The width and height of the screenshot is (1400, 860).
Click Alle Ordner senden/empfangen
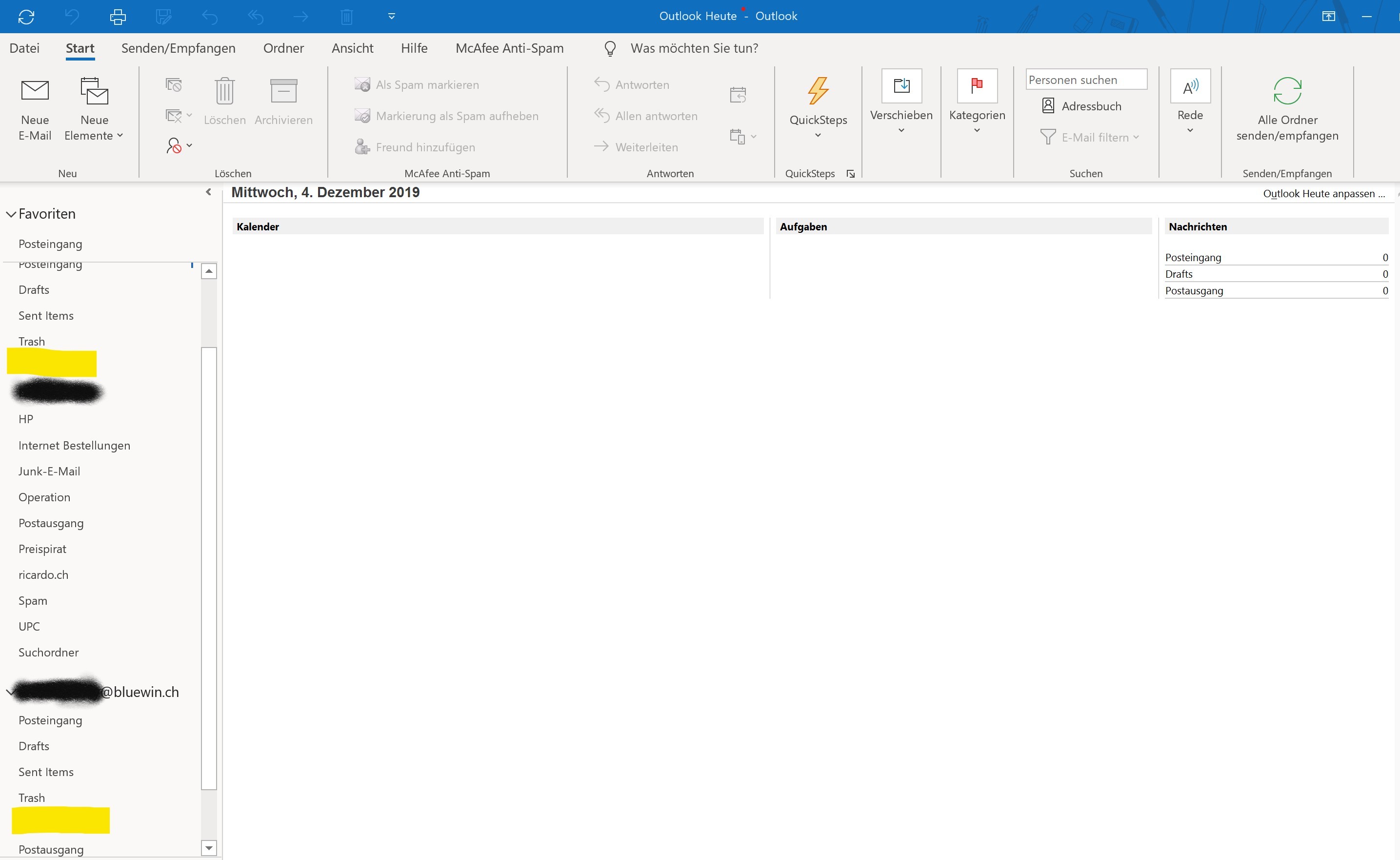[x=1287, y=111]
